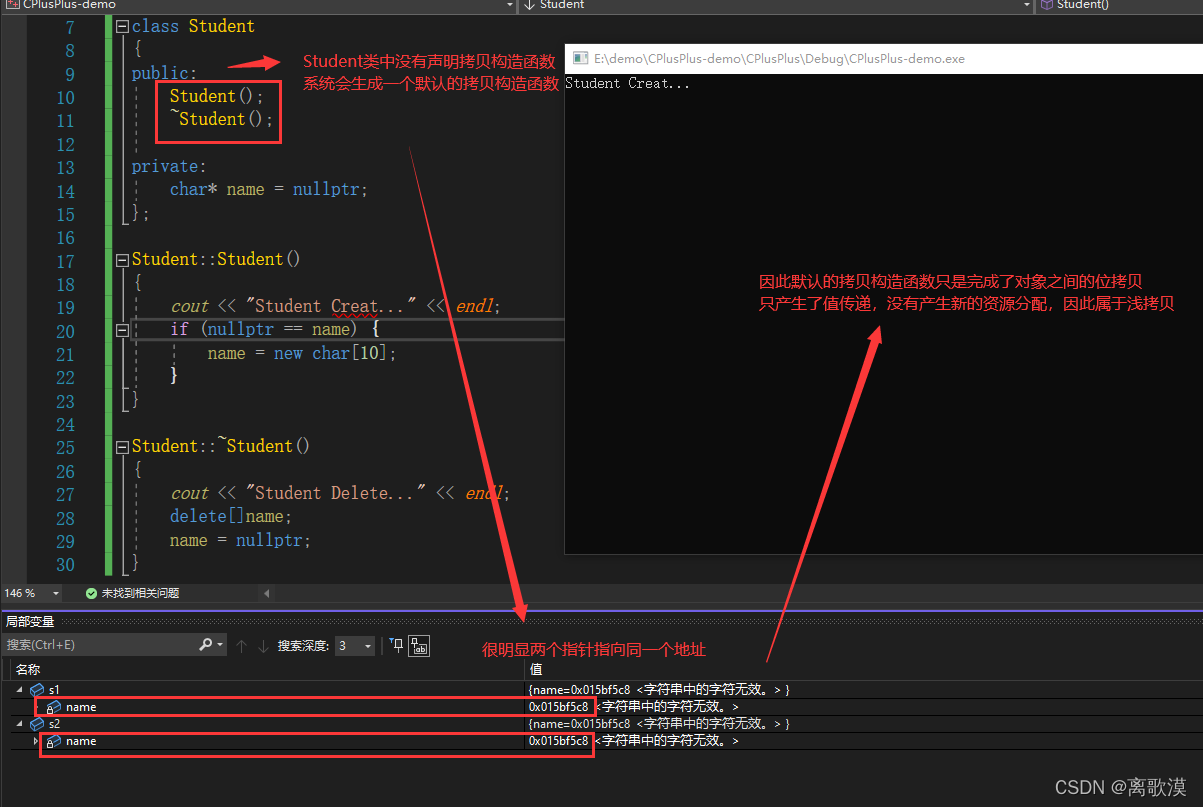
Task: Click the 'delete[]name;' code line
Action: click(230, 517)
